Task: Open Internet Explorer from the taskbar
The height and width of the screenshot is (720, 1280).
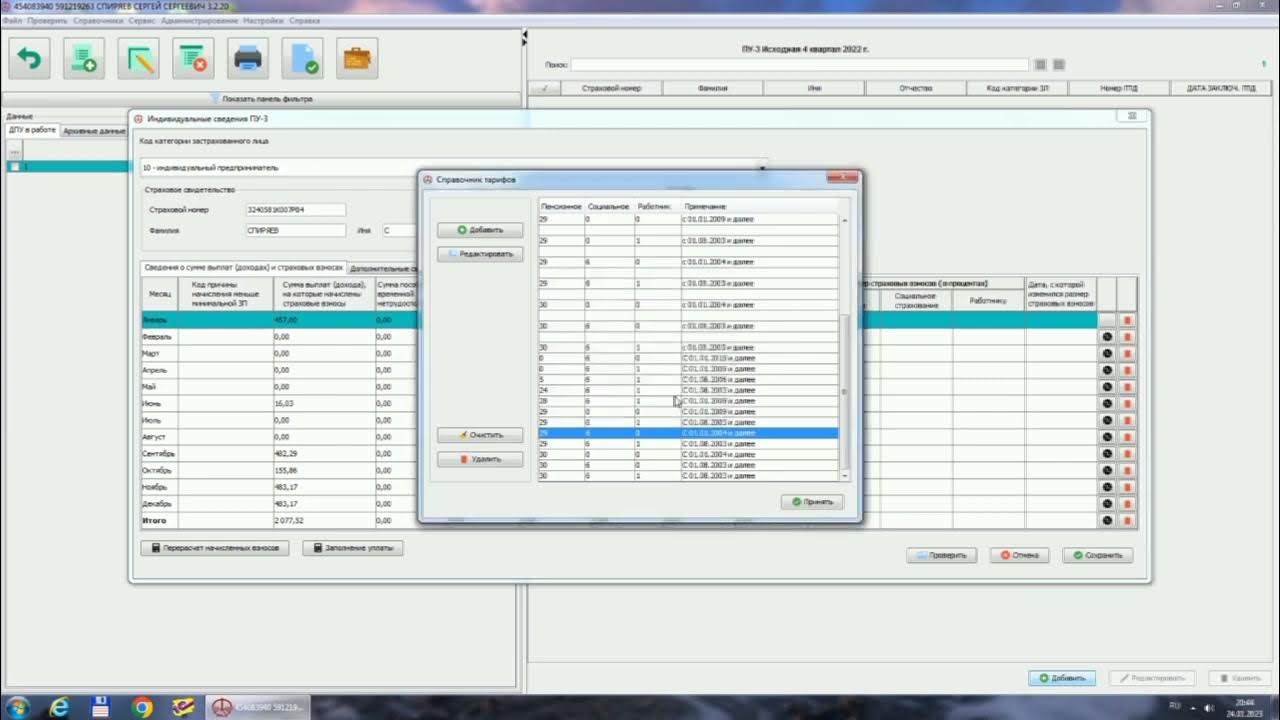Action: pyautogui.click(x=59, y=707)
